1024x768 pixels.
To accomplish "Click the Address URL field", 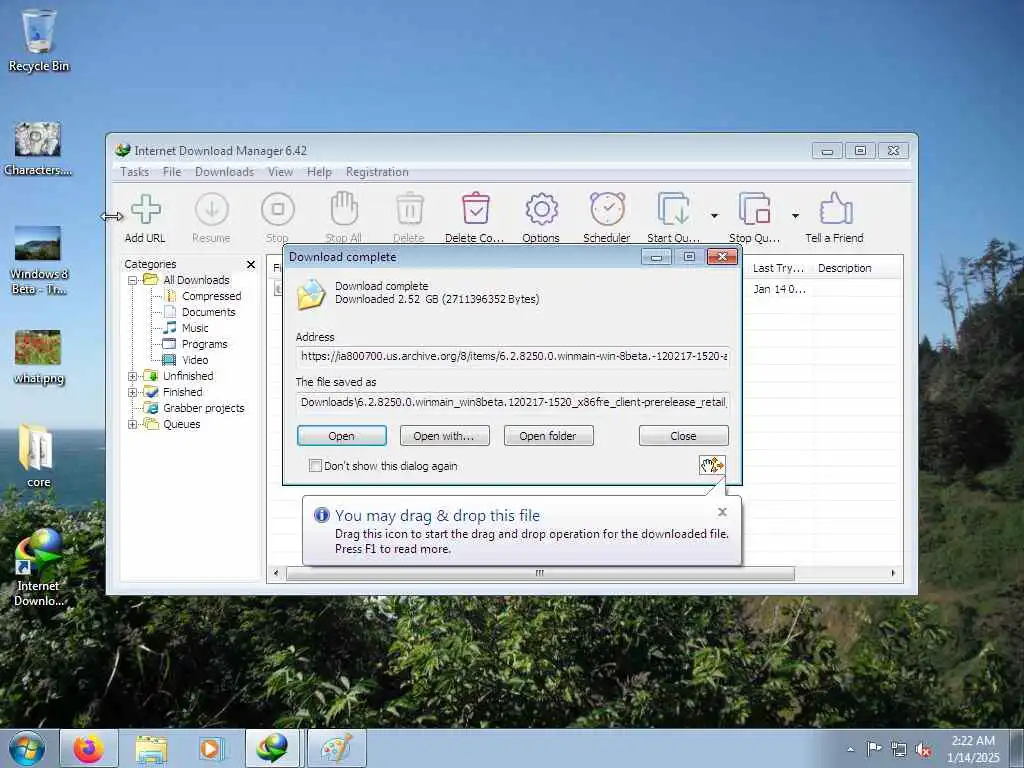I will click(513, 357).
